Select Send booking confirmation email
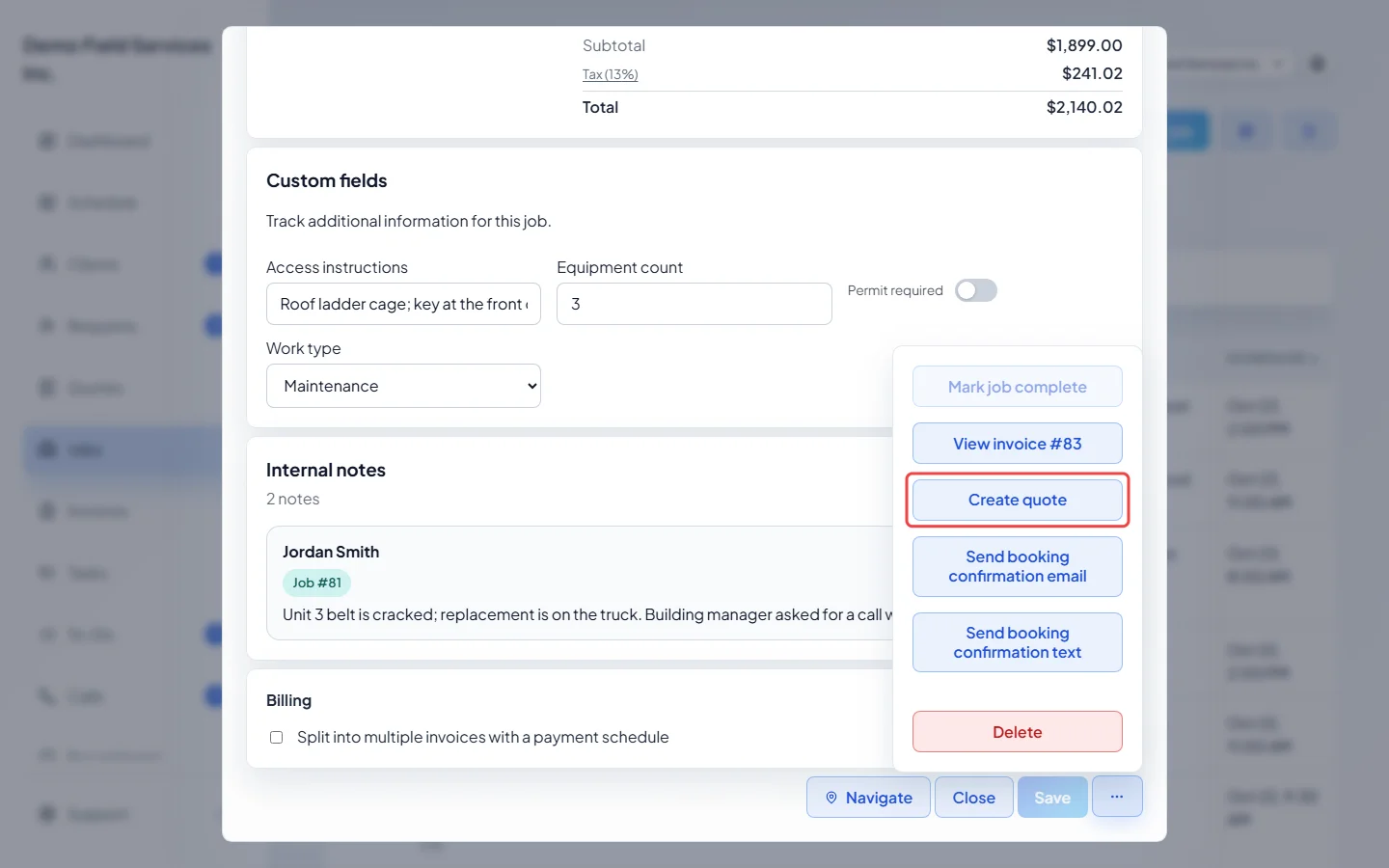 (x=1018, y=566)
